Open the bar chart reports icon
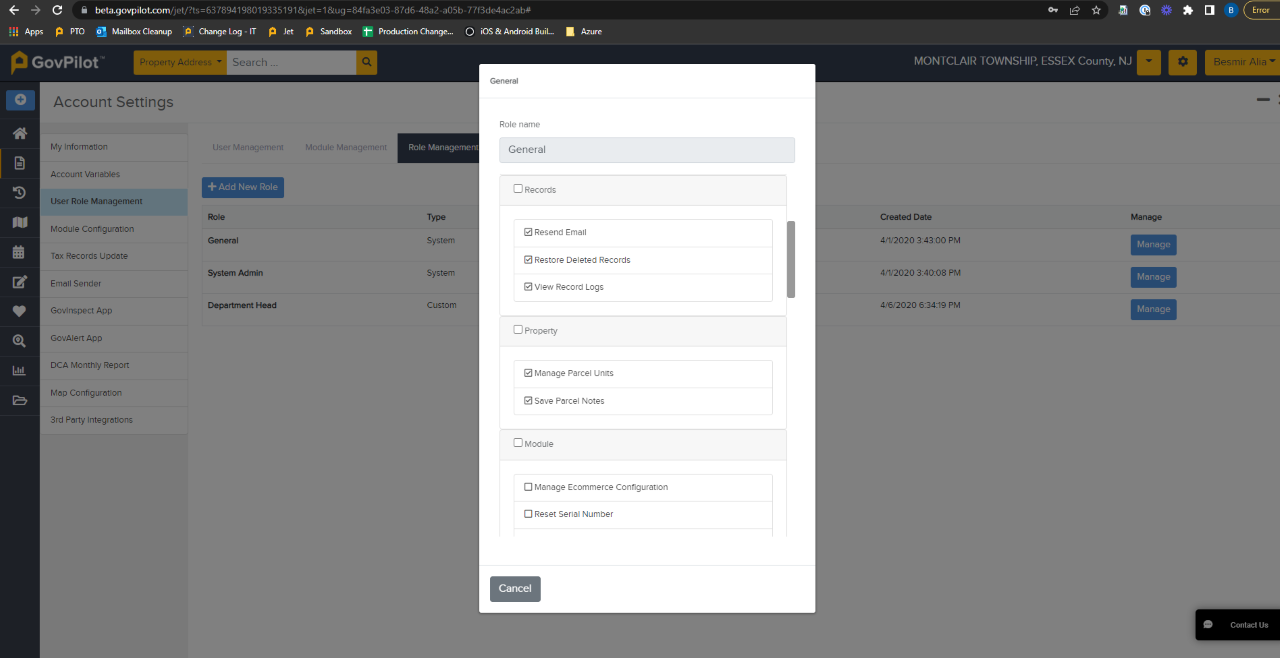This screenshot has width=1280, height=658. [19, 370]
